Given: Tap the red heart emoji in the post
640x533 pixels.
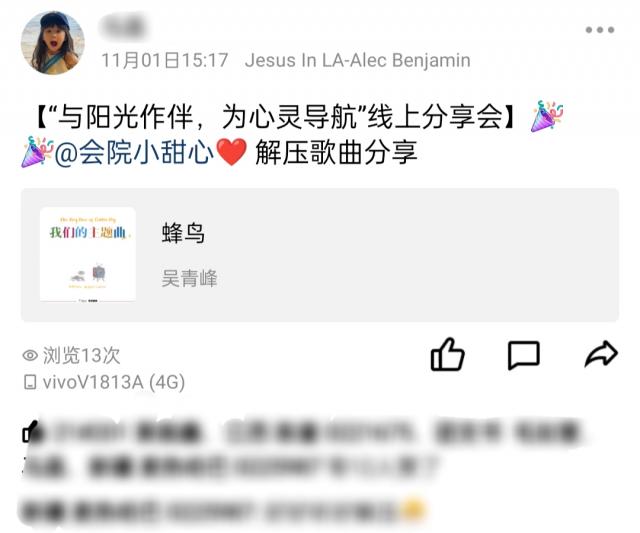Looking at the screenshot, I should (231, 152).
